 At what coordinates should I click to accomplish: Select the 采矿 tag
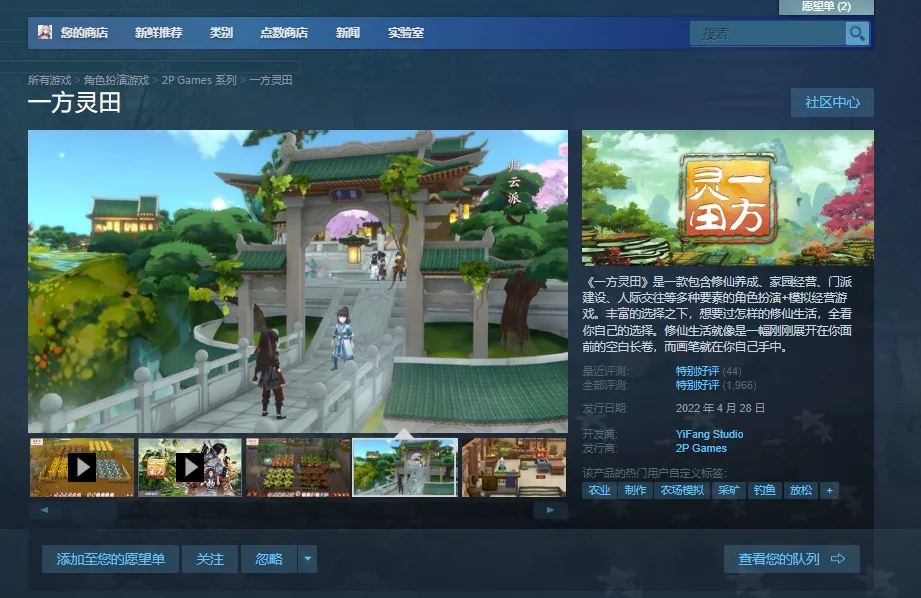click(x=728, y=491)
